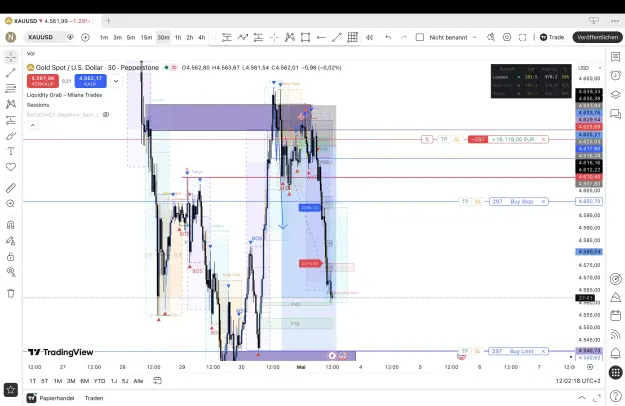Screen dimensions: 625x406
Task: Open the heart-shaped icons tool
Action: [x=11, y=167]
